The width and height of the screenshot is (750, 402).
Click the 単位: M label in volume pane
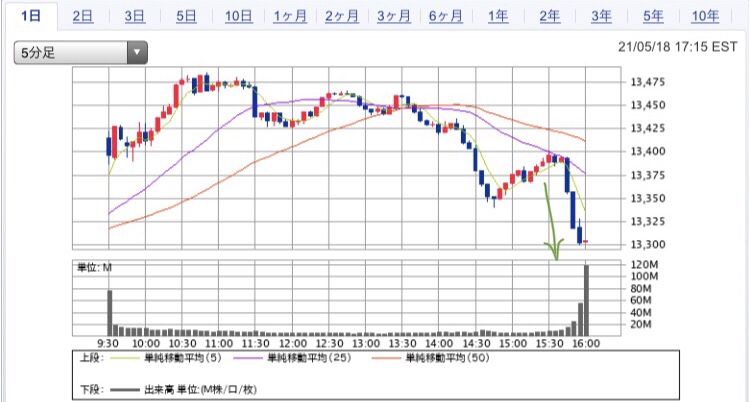pyautogui.click(x=94, y=268)
